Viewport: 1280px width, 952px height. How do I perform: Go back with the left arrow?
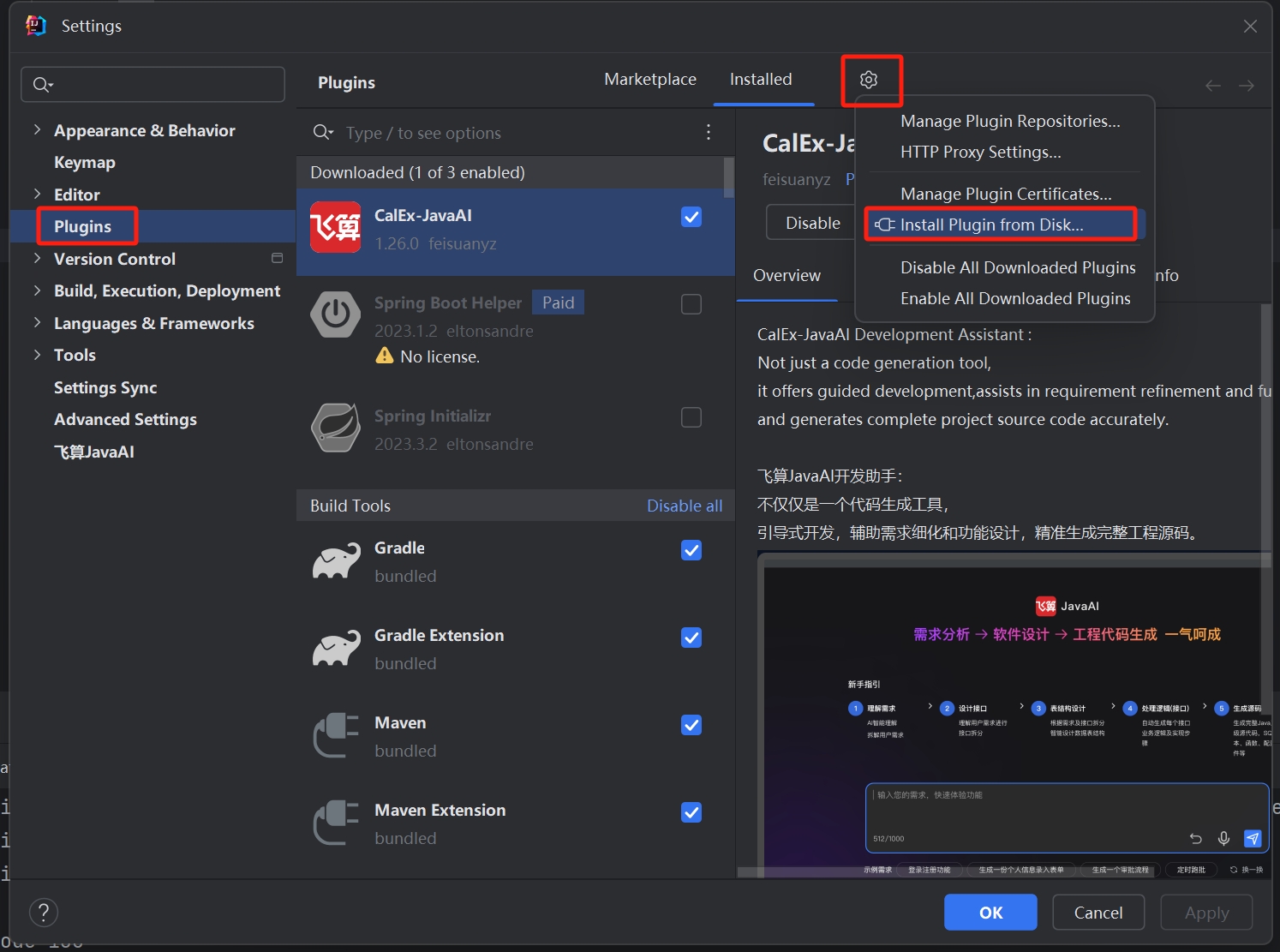click(1213, 85)
